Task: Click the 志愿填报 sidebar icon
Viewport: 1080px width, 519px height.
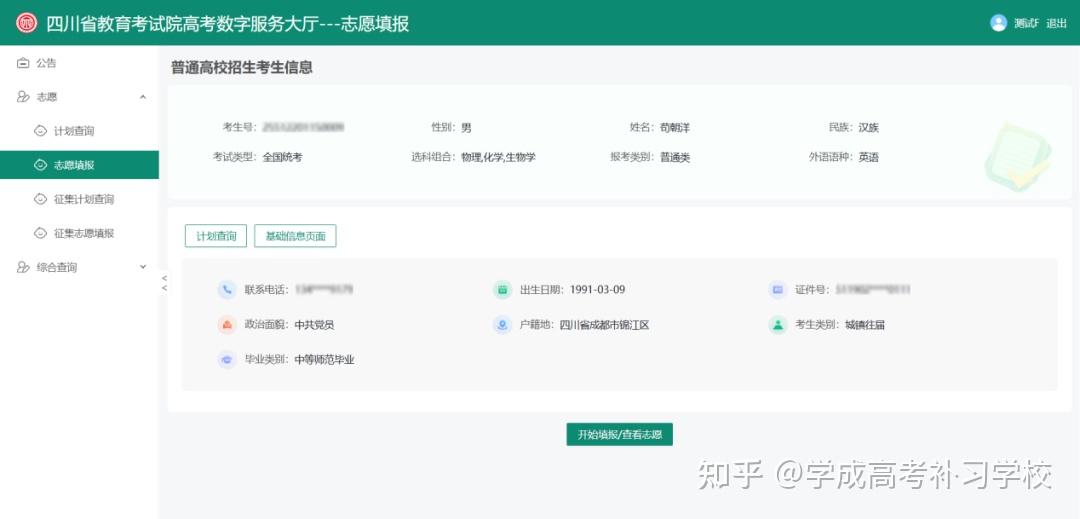Action: click(41, 165)
